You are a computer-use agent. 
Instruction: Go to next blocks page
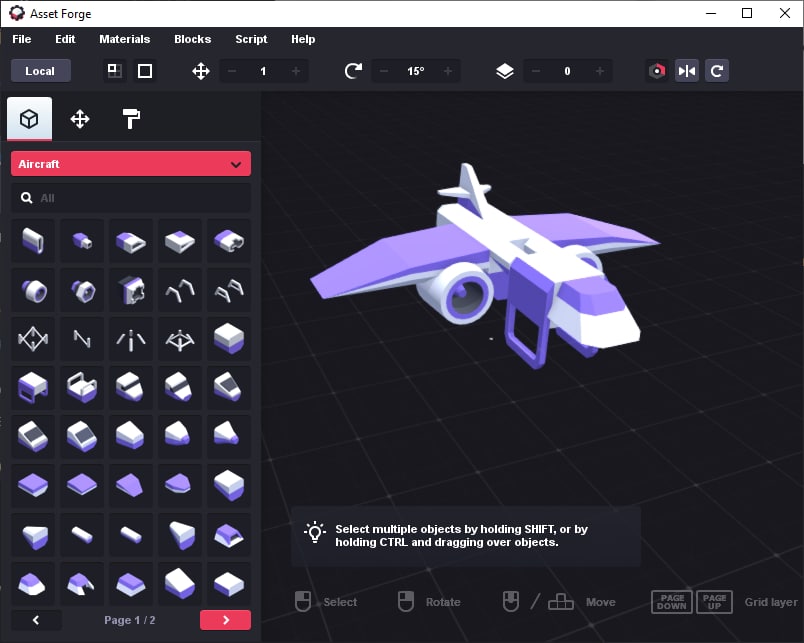coord(225,620)
